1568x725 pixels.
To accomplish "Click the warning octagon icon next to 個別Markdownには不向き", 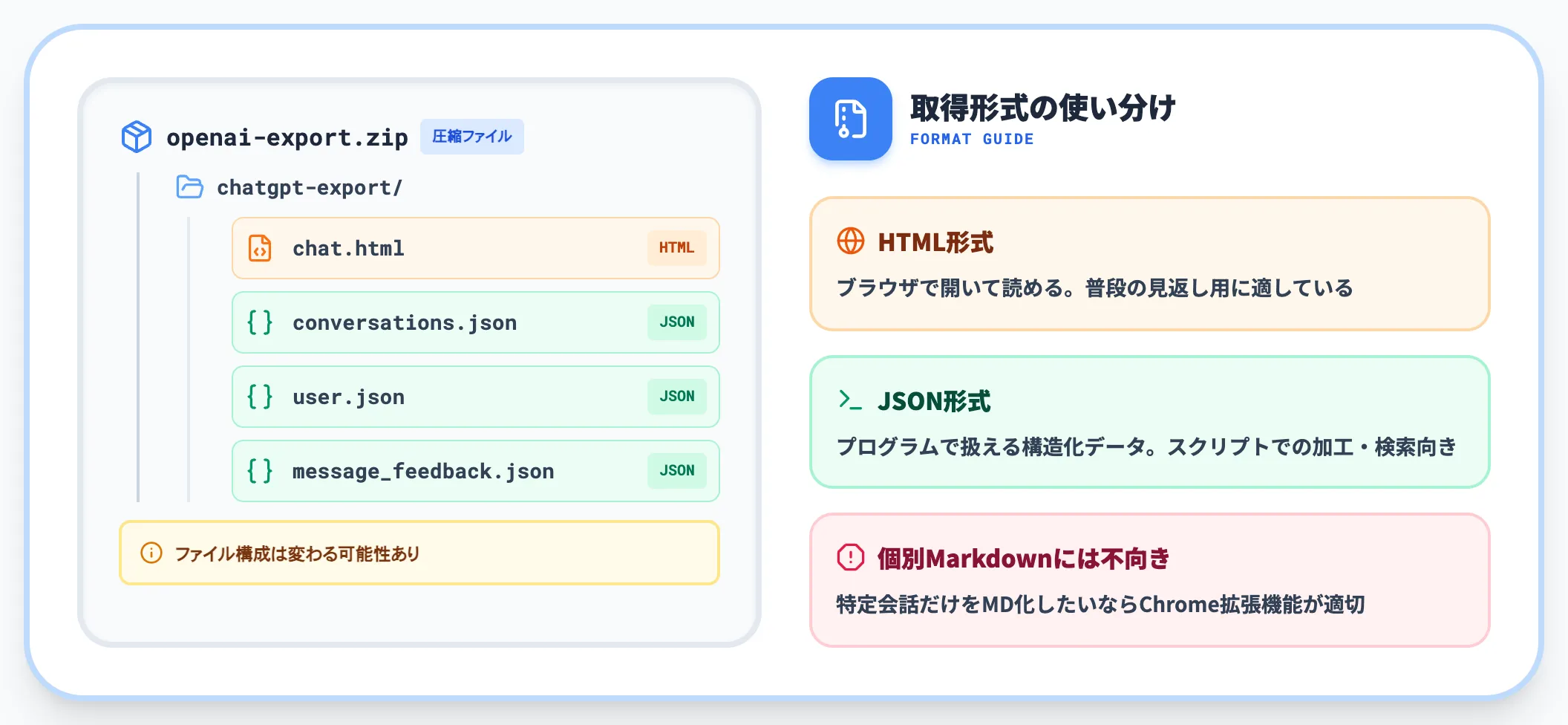I will click(851, 557).
